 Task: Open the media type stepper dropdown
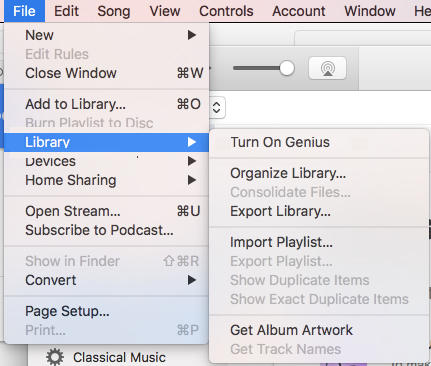217,107
